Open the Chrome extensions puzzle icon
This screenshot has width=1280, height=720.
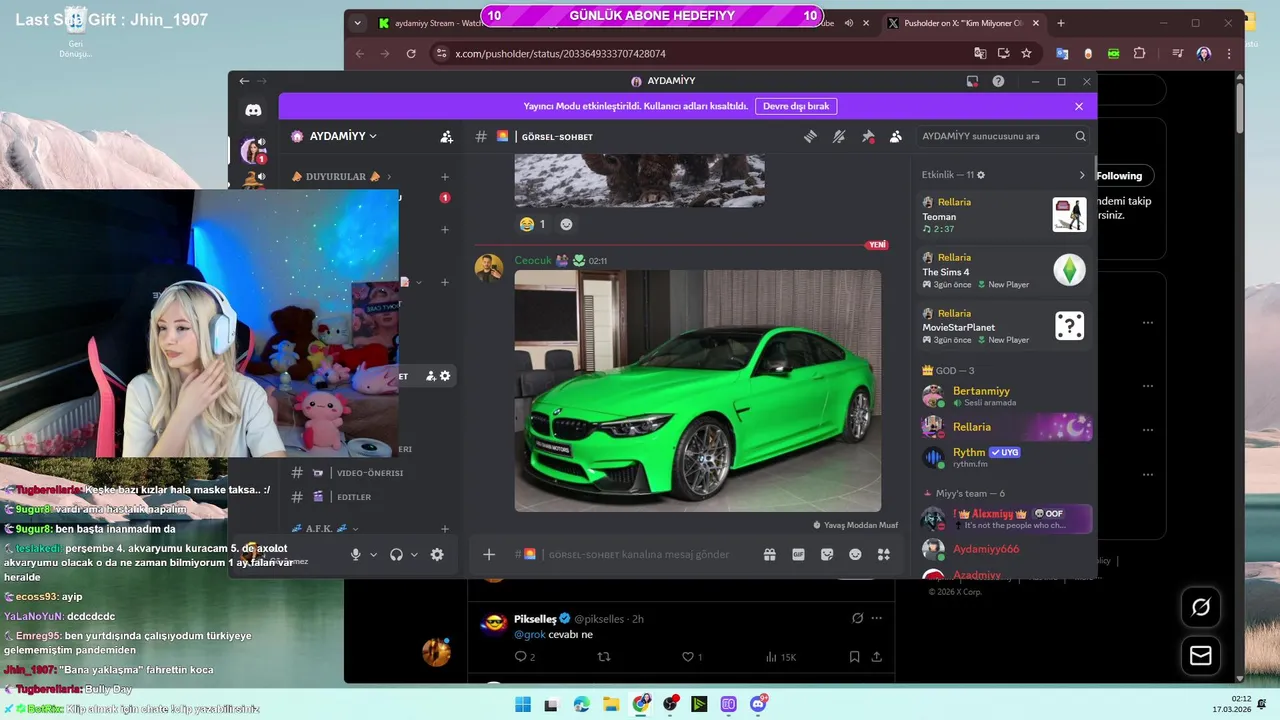click(1139, 53)
